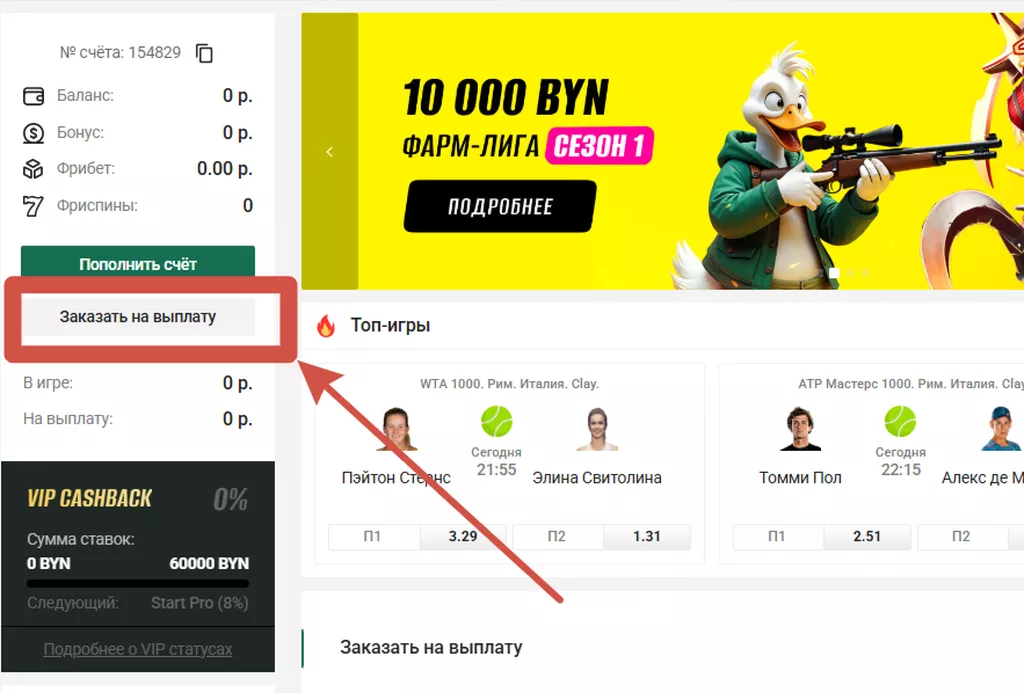Click the wallet icon next to Баланс

coord(33,96)
